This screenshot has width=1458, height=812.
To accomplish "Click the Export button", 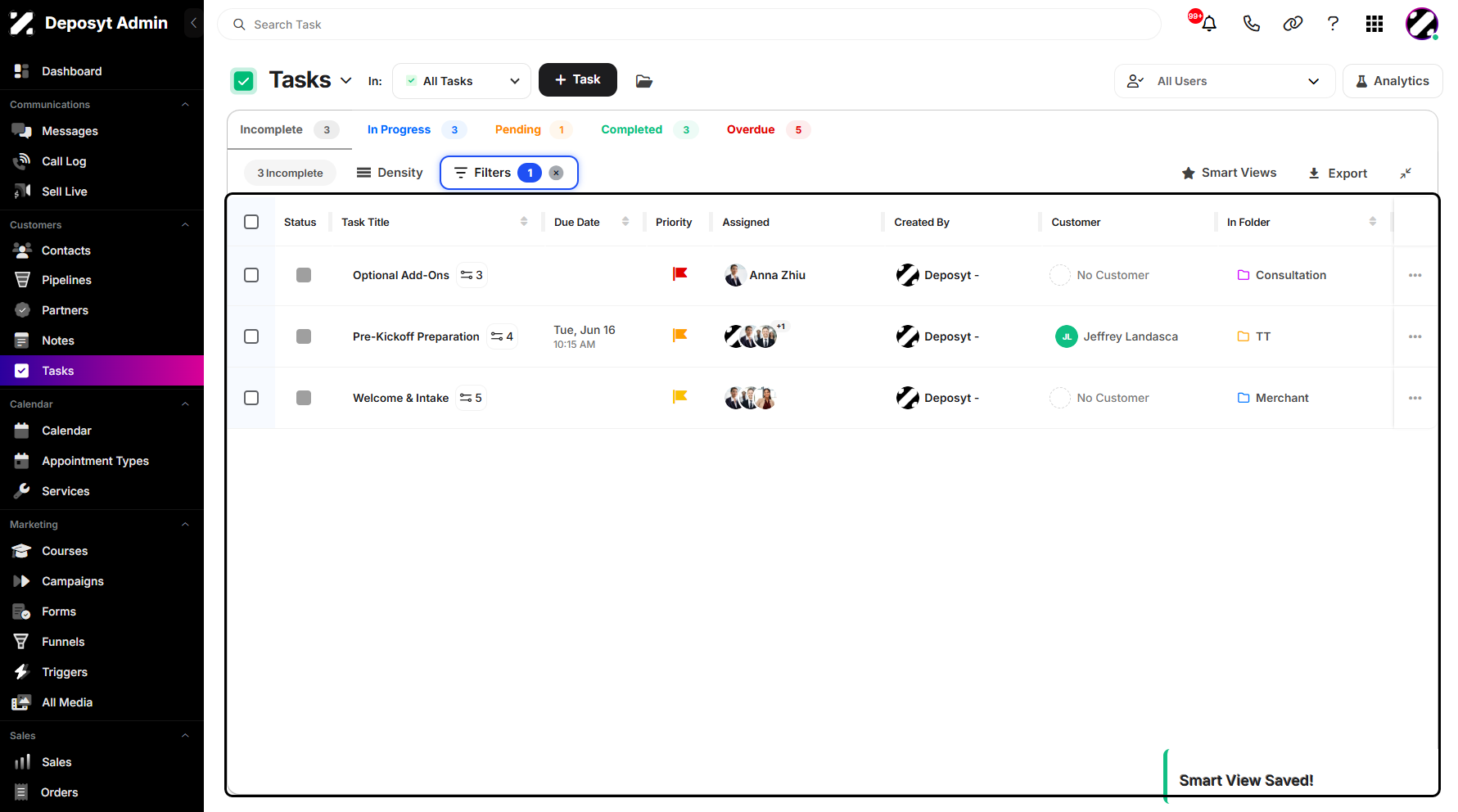I will coord(1338,173).
